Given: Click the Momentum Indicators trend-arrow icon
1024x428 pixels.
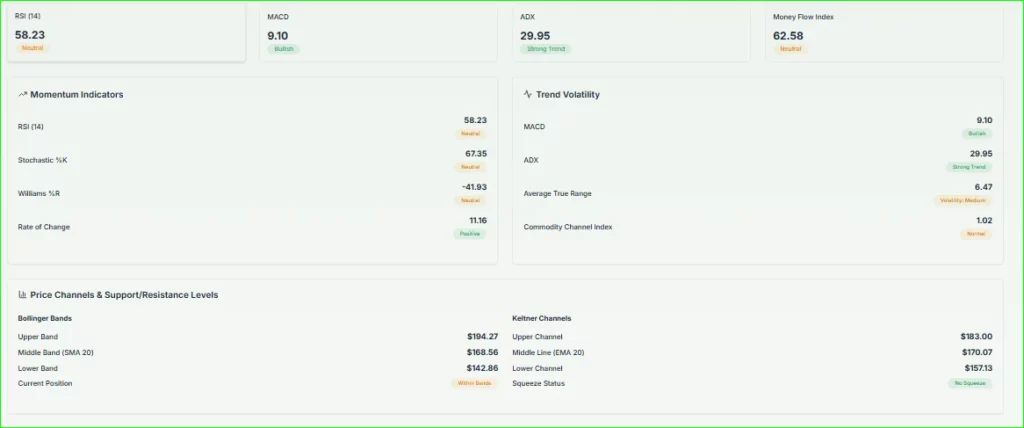Looking at the screenshot, I should point(22,94).
